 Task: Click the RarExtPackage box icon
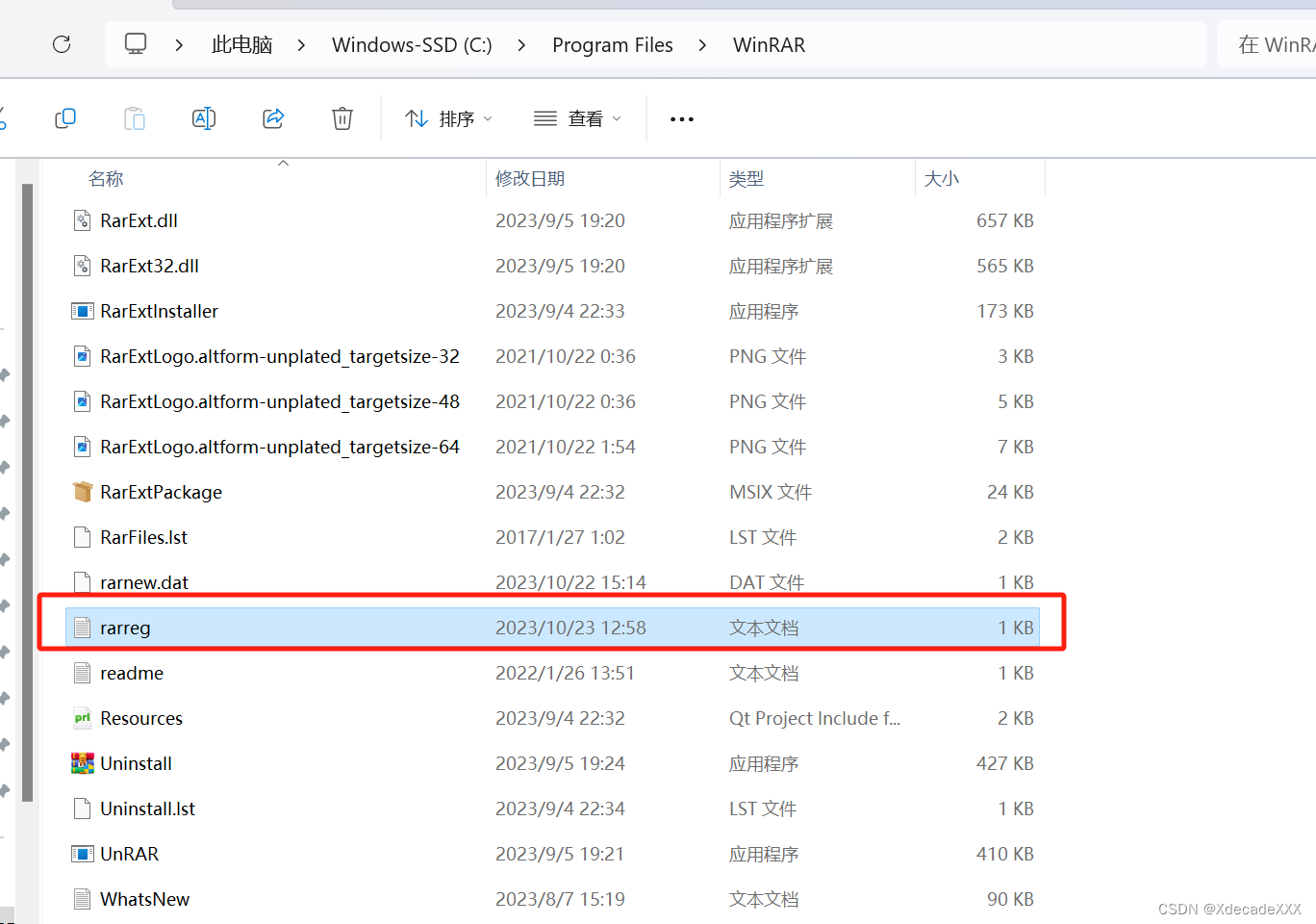(x=83, y=492)
